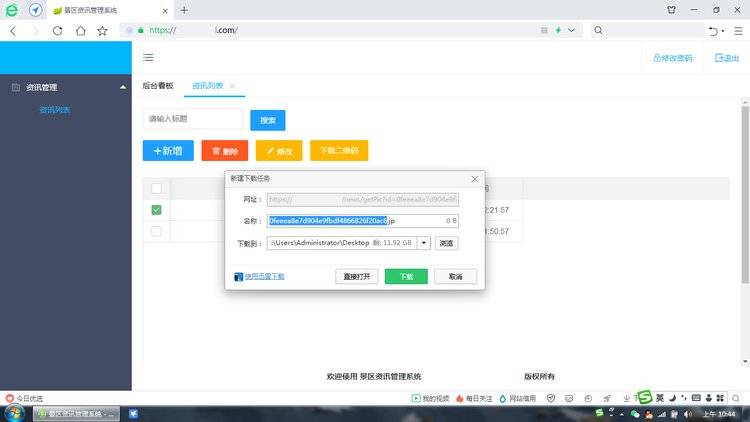This screenshot has width=750, height=422.
Task: Click the 请输入标题 search field
Action: point(192,119)
